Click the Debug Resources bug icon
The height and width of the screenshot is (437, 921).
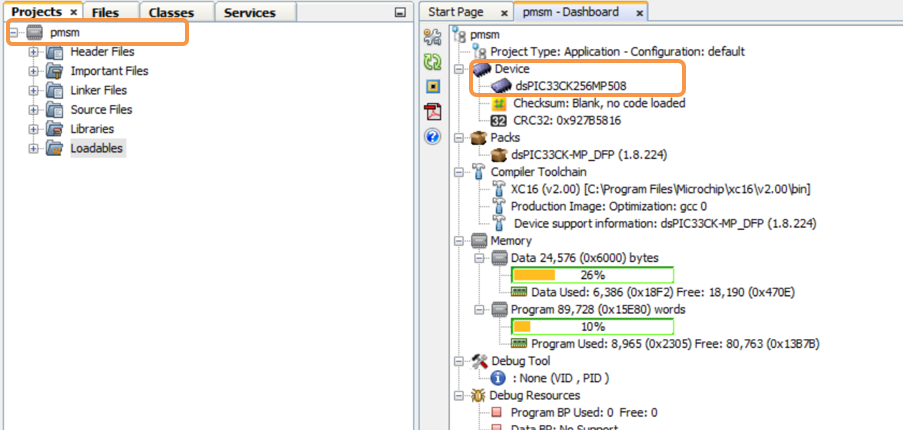coord(479,396)
